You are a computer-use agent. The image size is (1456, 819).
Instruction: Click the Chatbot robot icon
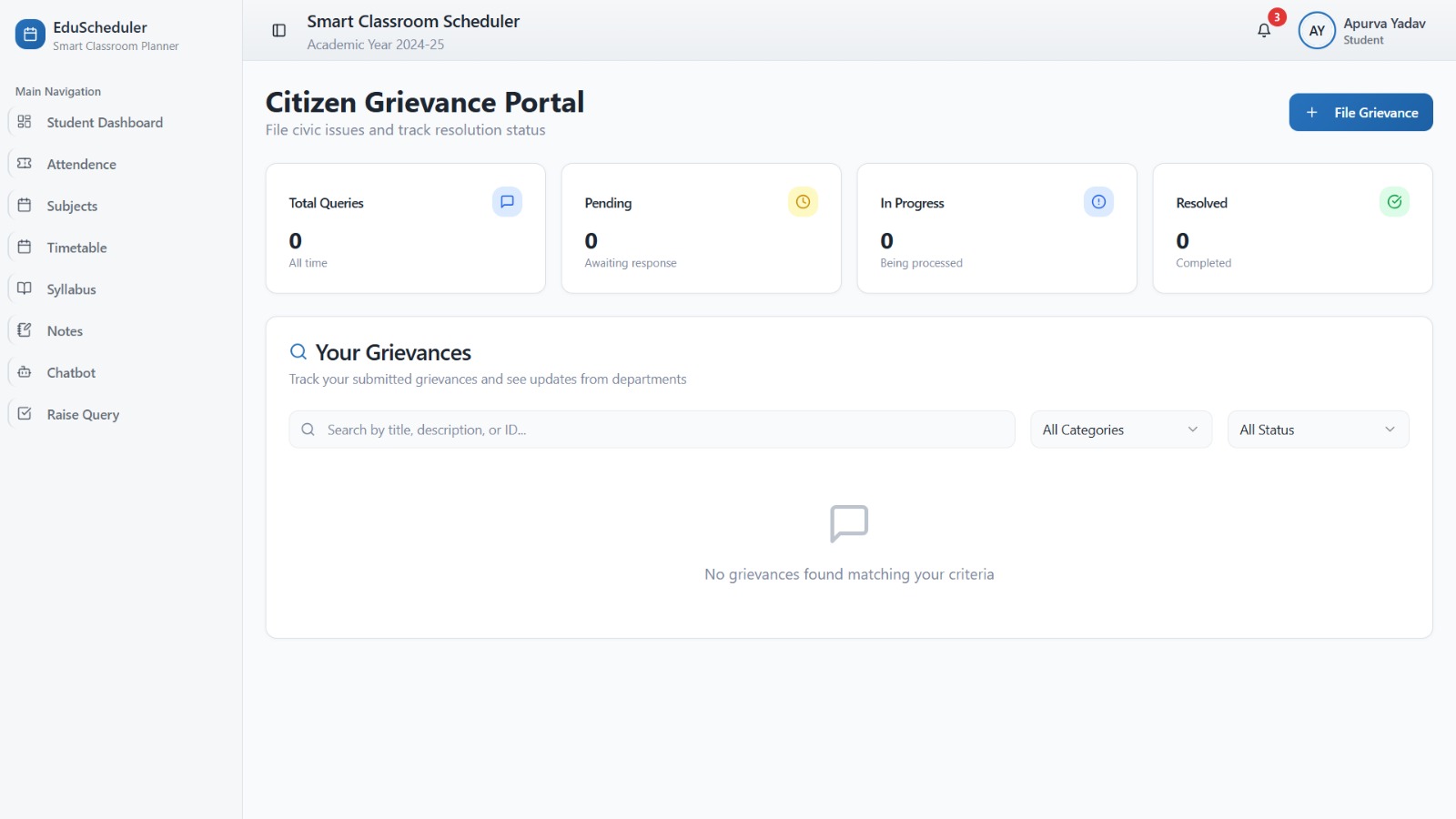(x=25, y=372)
